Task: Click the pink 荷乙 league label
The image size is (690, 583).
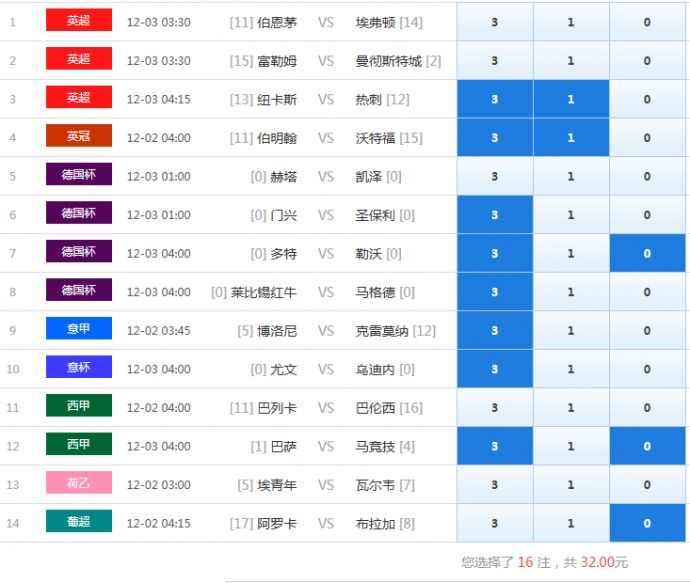Action: click(x=79, y=483)
